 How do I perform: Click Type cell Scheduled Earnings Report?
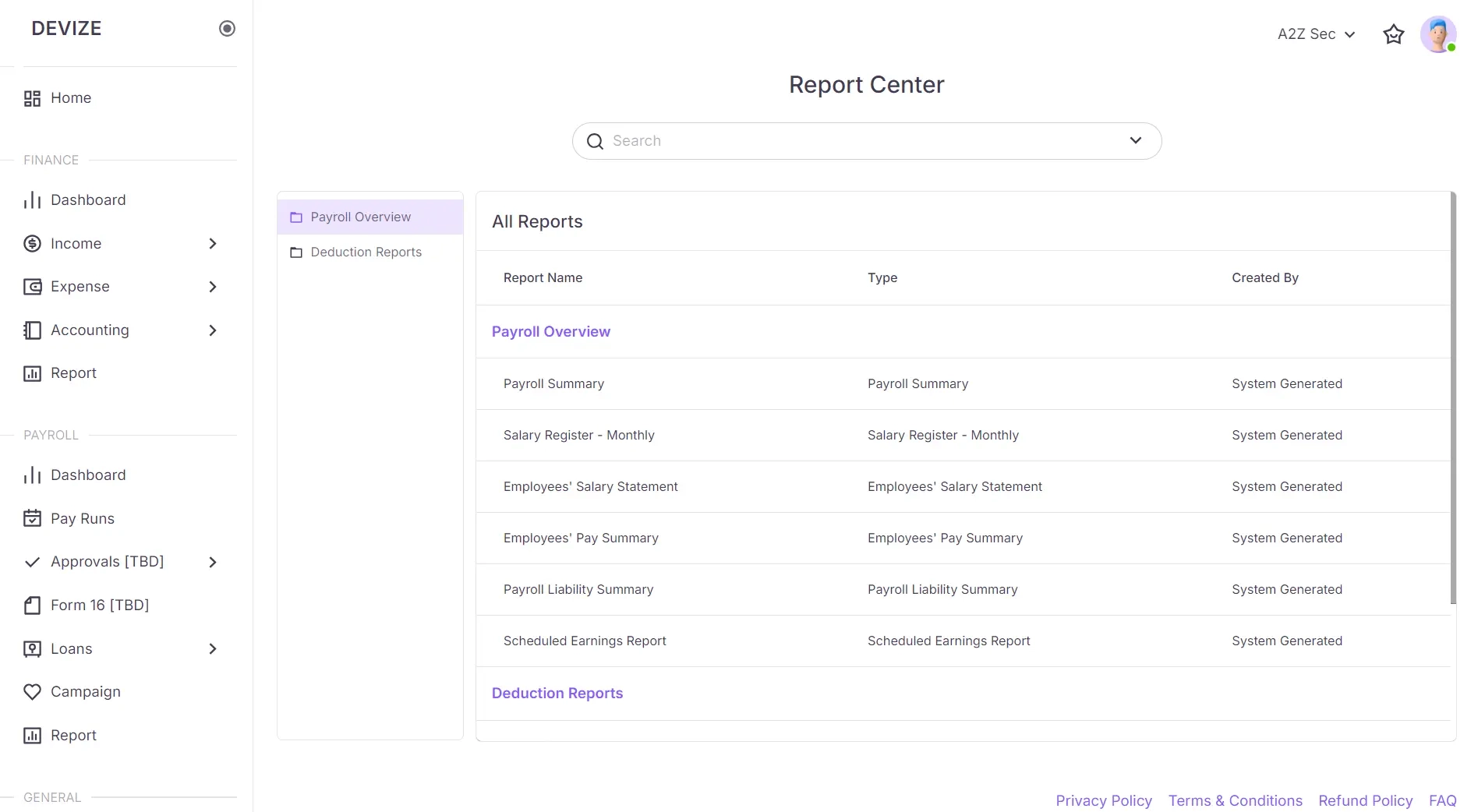(x=949, y=641)
